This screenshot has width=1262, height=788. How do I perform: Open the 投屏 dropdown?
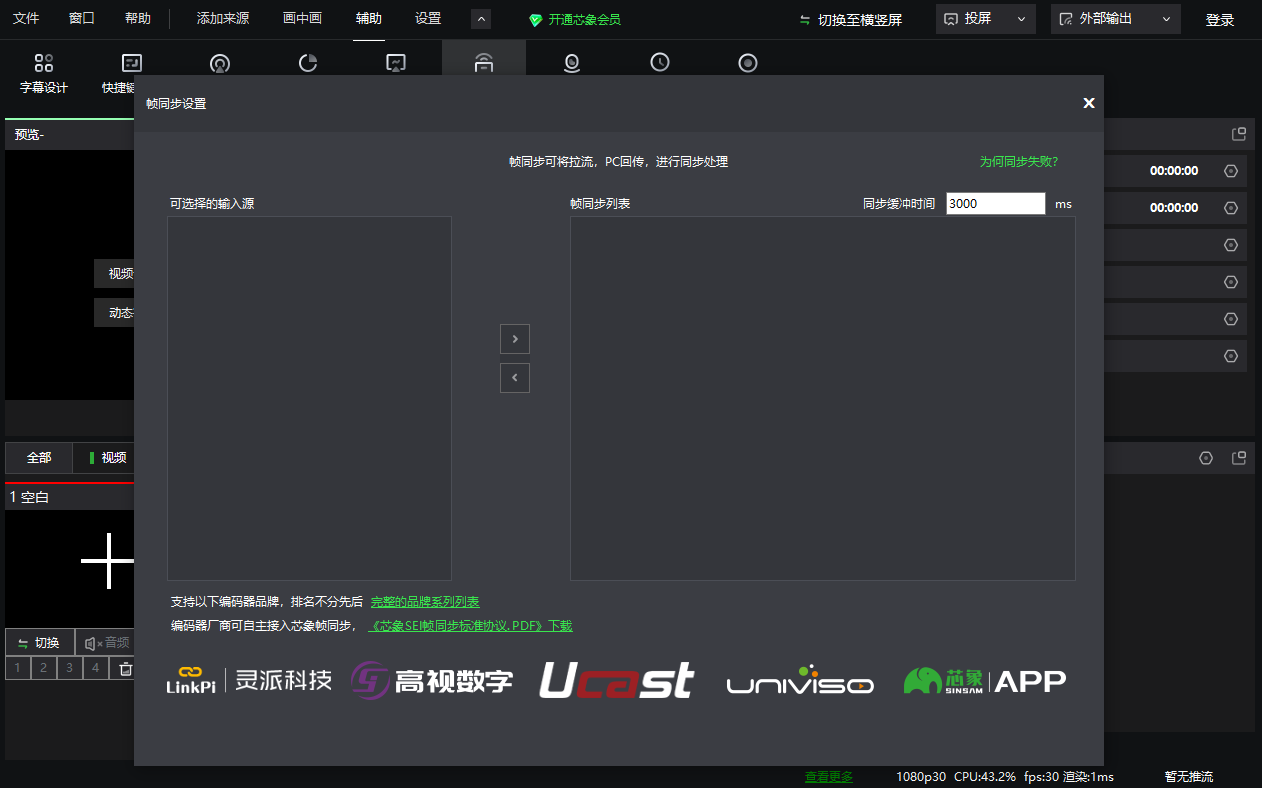click(985, 19)
